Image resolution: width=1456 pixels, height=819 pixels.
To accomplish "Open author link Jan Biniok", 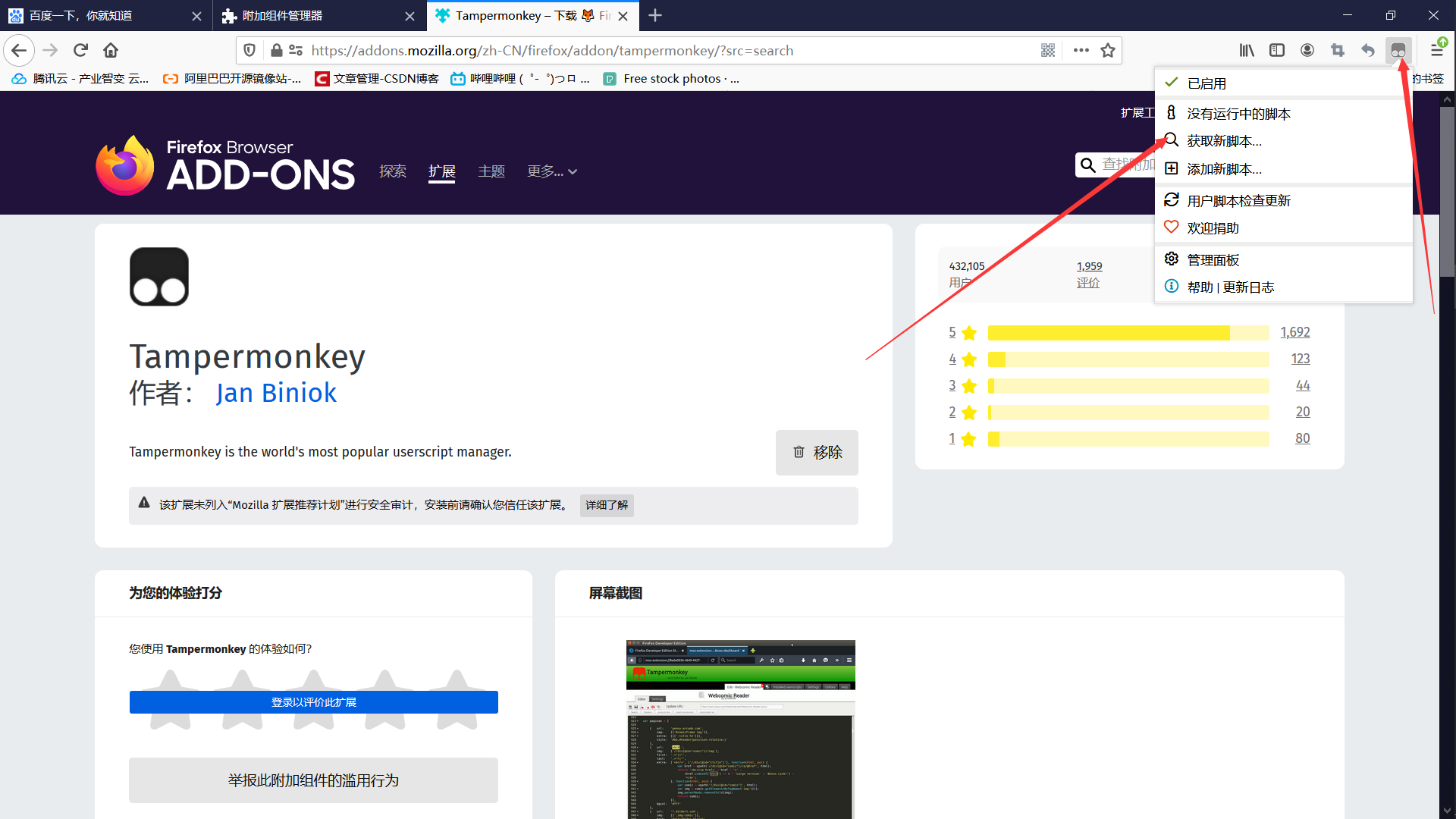I will [276, 394].
